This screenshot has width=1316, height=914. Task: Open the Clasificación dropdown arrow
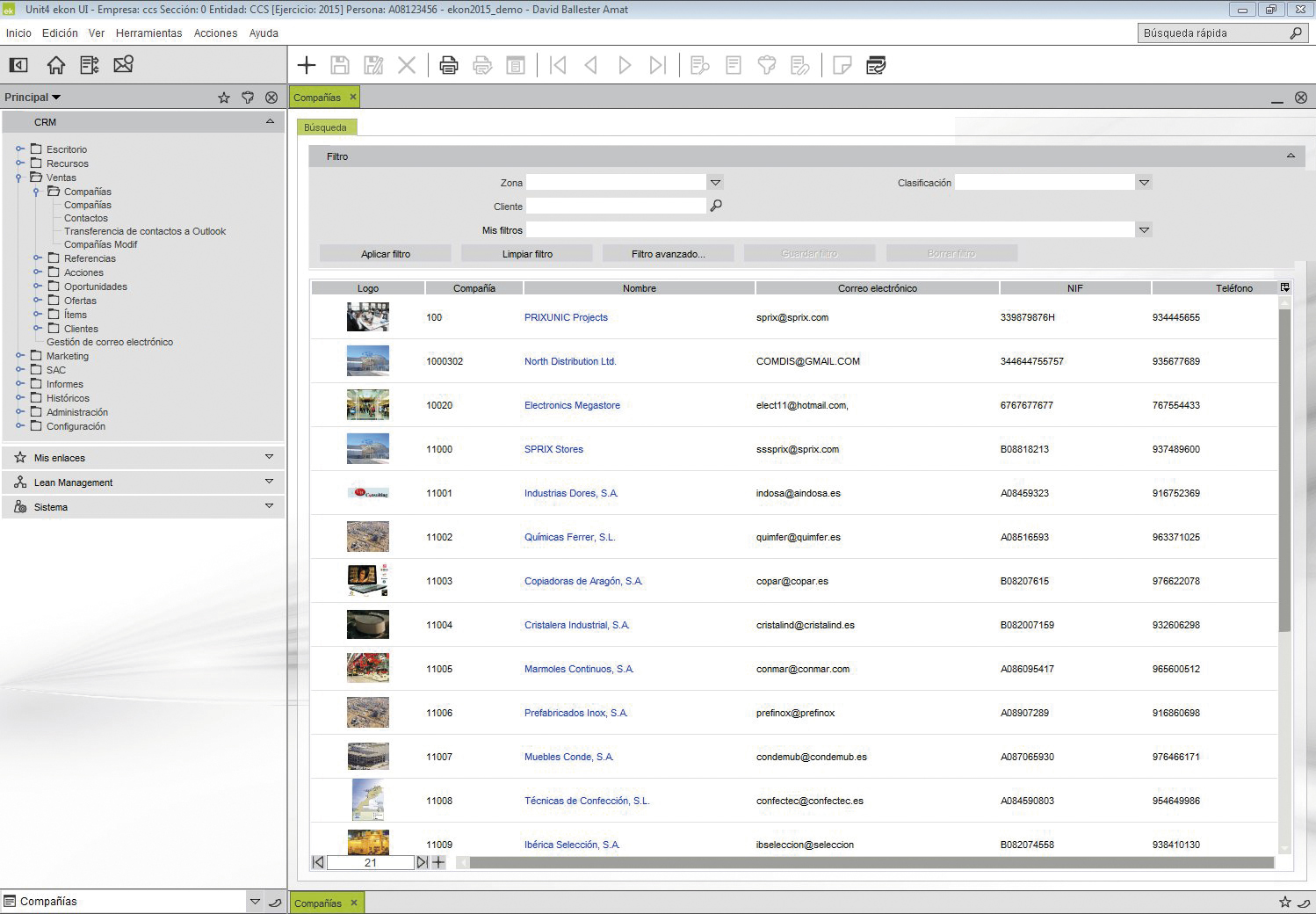(1144, 183)
